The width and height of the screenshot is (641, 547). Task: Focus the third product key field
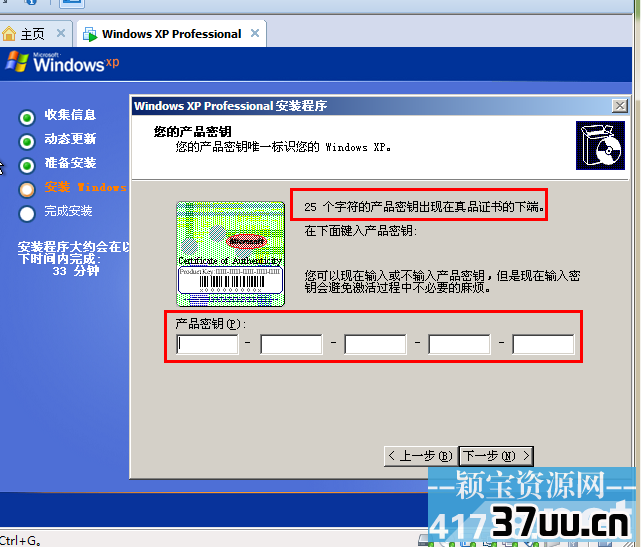375,344
